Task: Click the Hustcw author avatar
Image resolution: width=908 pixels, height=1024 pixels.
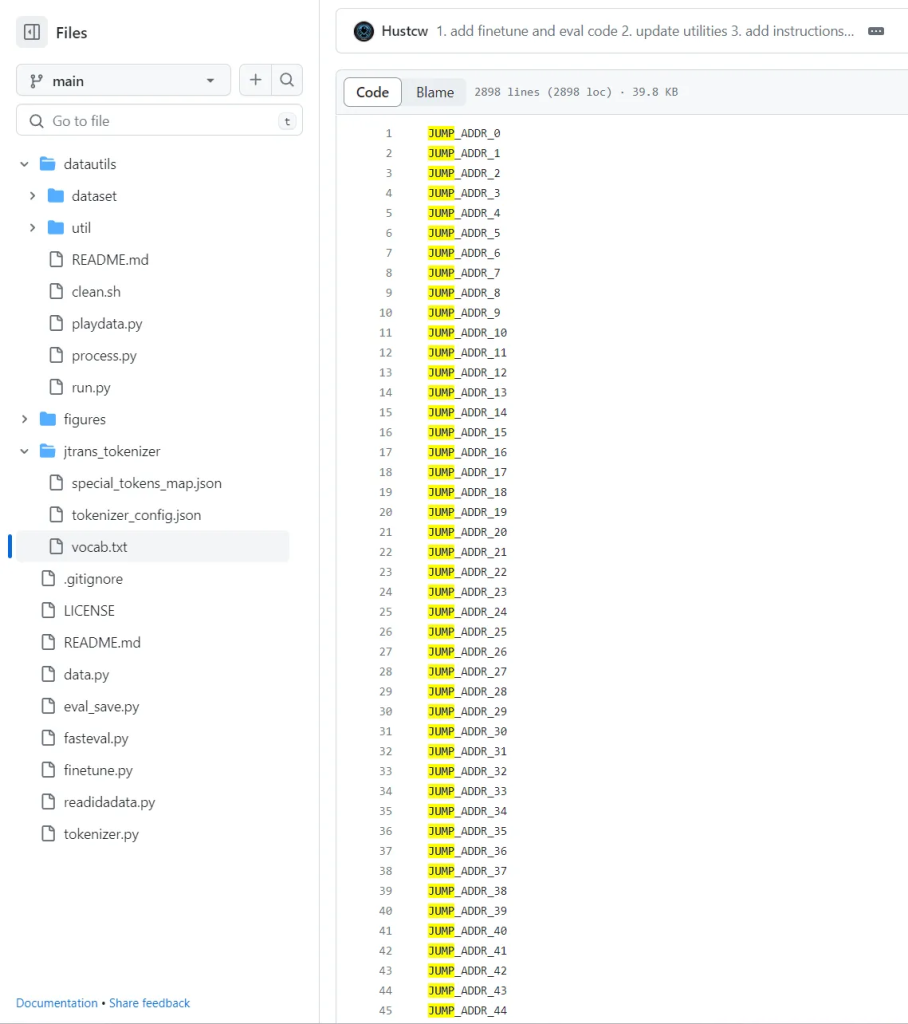Action: click(x=364, y=31)
